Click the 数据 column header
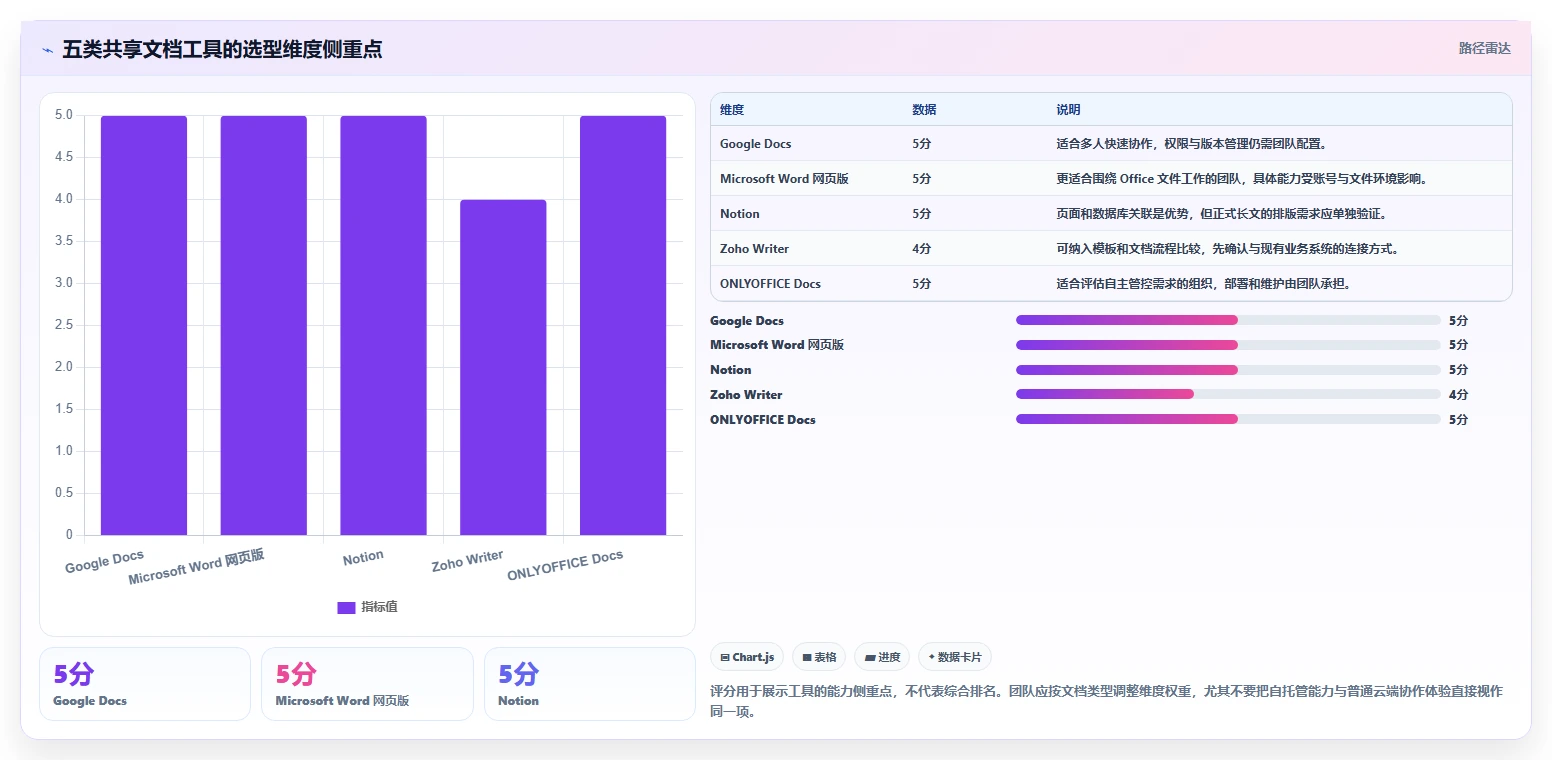Screen dimensions: 1552x760 click(924, 110)
